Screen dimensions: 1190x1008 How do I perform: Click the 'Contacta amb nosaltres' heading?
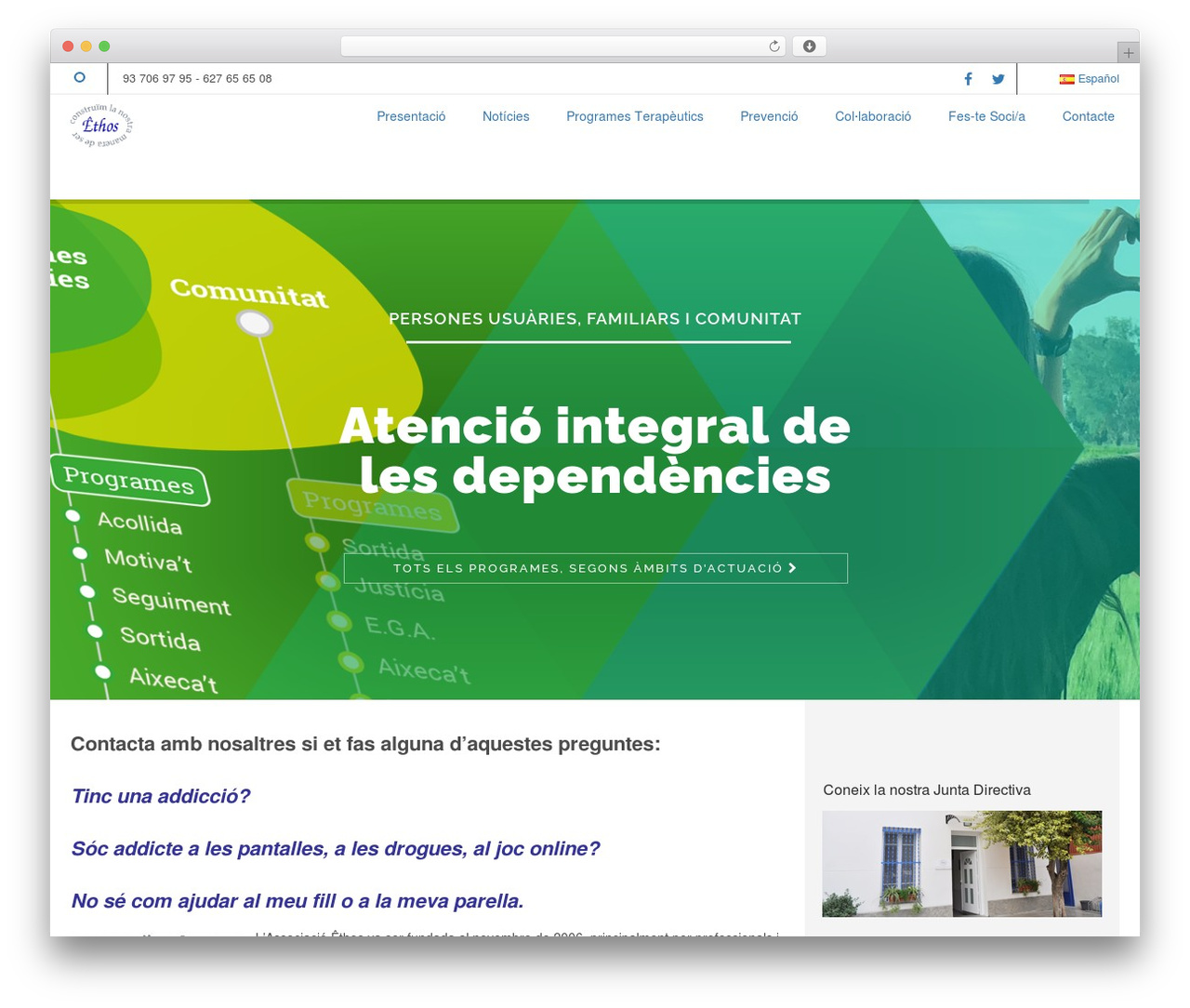(x=365, y=744)
